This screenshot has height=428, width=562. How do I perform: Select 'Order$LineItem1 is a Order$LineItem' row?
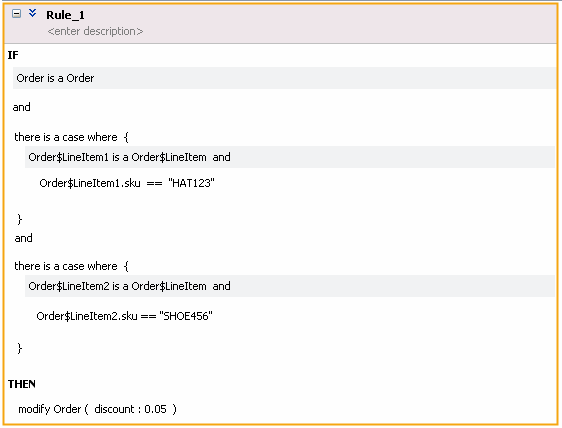pos(290,157)
